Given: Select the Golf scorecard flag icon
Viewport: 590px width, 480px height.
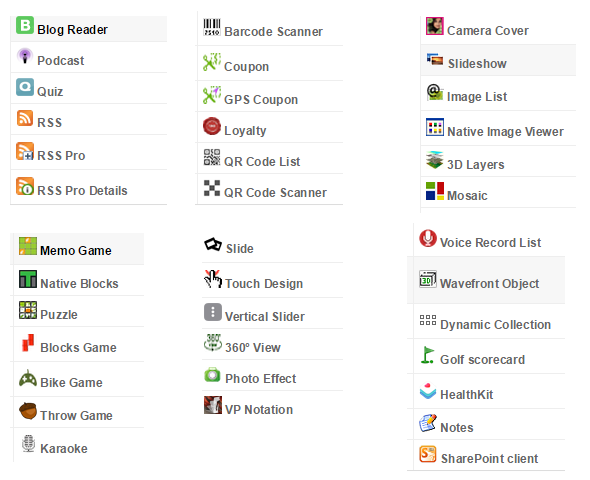Looking at the screenshot, I should tap(428, 355).
